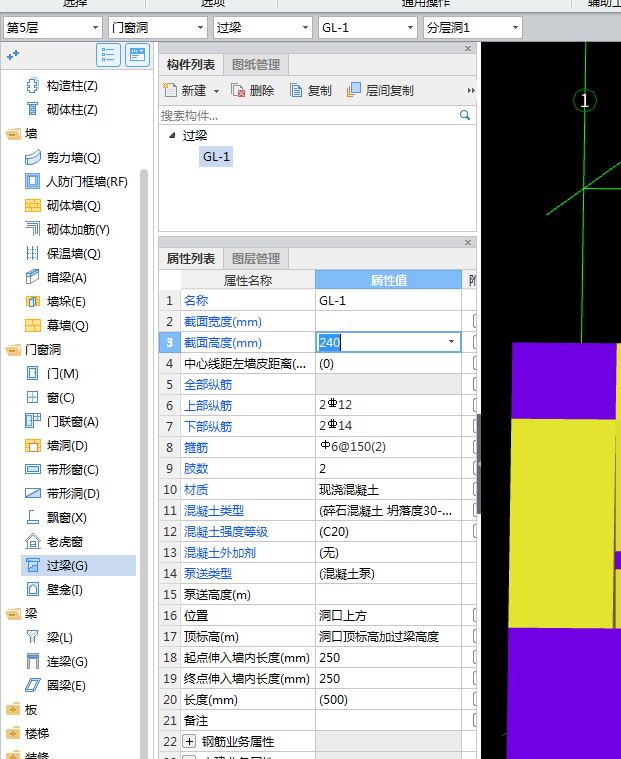Image resolution: width=621 pixels, height=759 pixels.
Task: Open 新建 dropdown arrow
Action: [x=216, y=91]
